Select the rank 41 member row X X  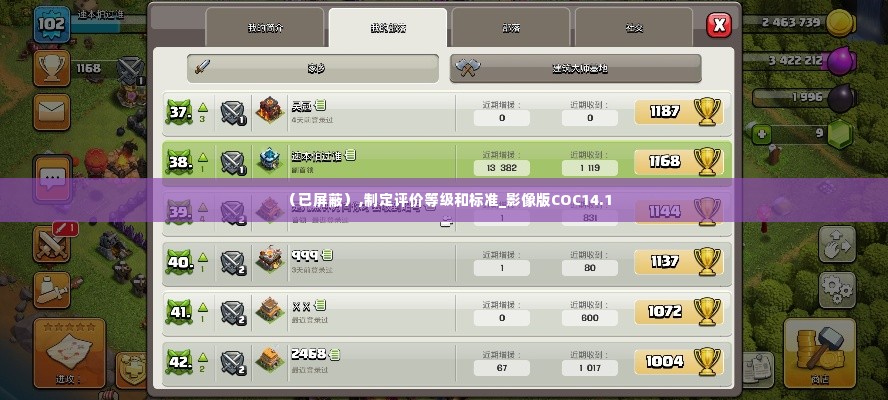447,311
